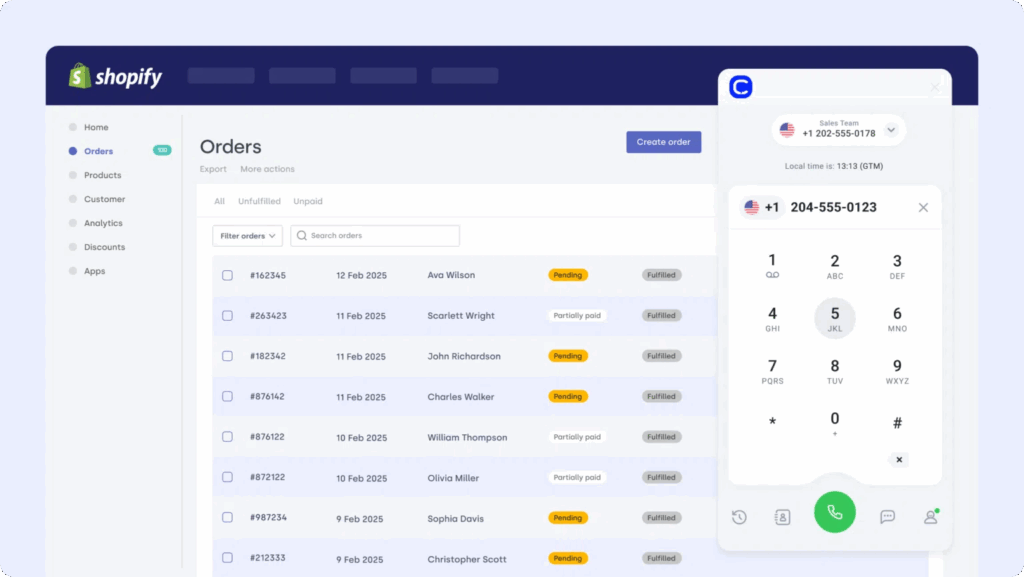
Task: Select checkbox for order #162345
Action: pyautogui.click(x=227, y=275)
